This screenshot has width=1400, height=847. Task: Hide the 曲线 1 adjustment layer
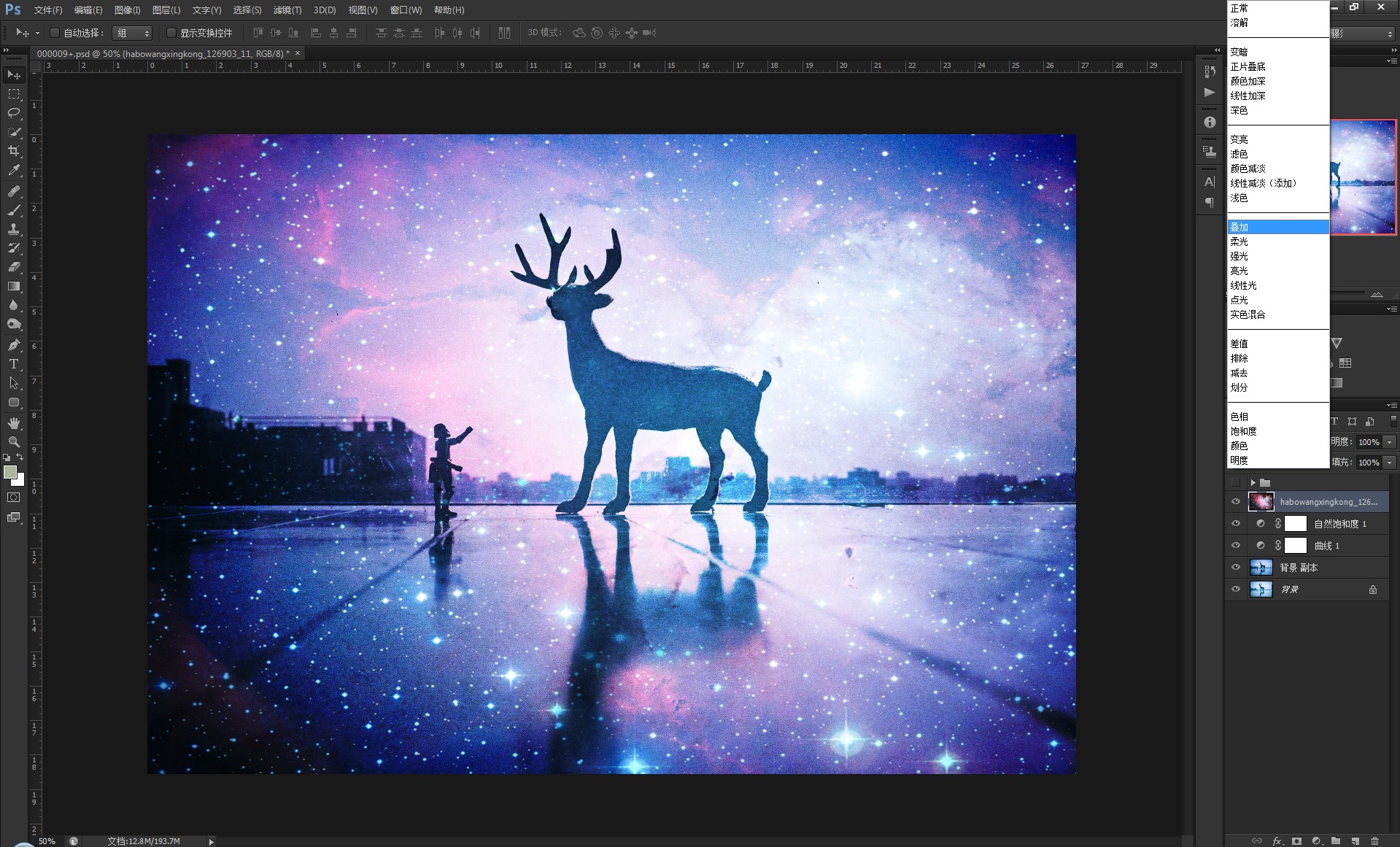[x=1235, y=546]
